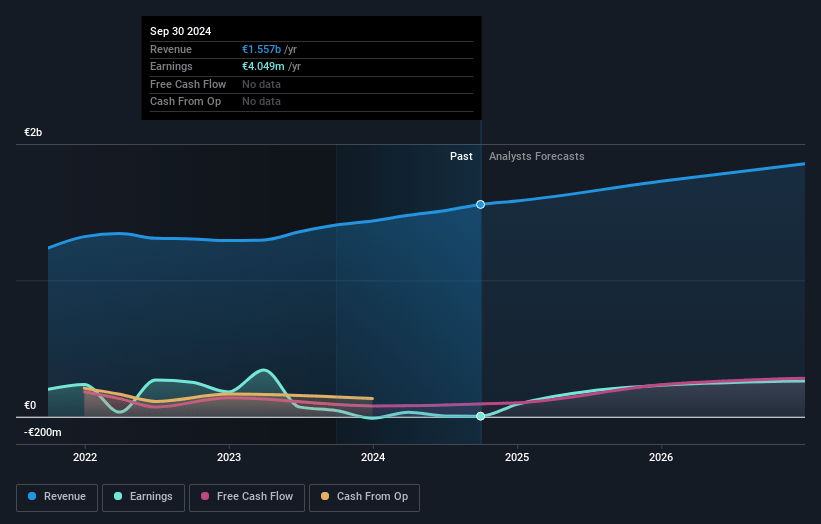821x524 pixels.
Task: Click the €4.049m earnings value in tooltip
Action: click(263, 66)
